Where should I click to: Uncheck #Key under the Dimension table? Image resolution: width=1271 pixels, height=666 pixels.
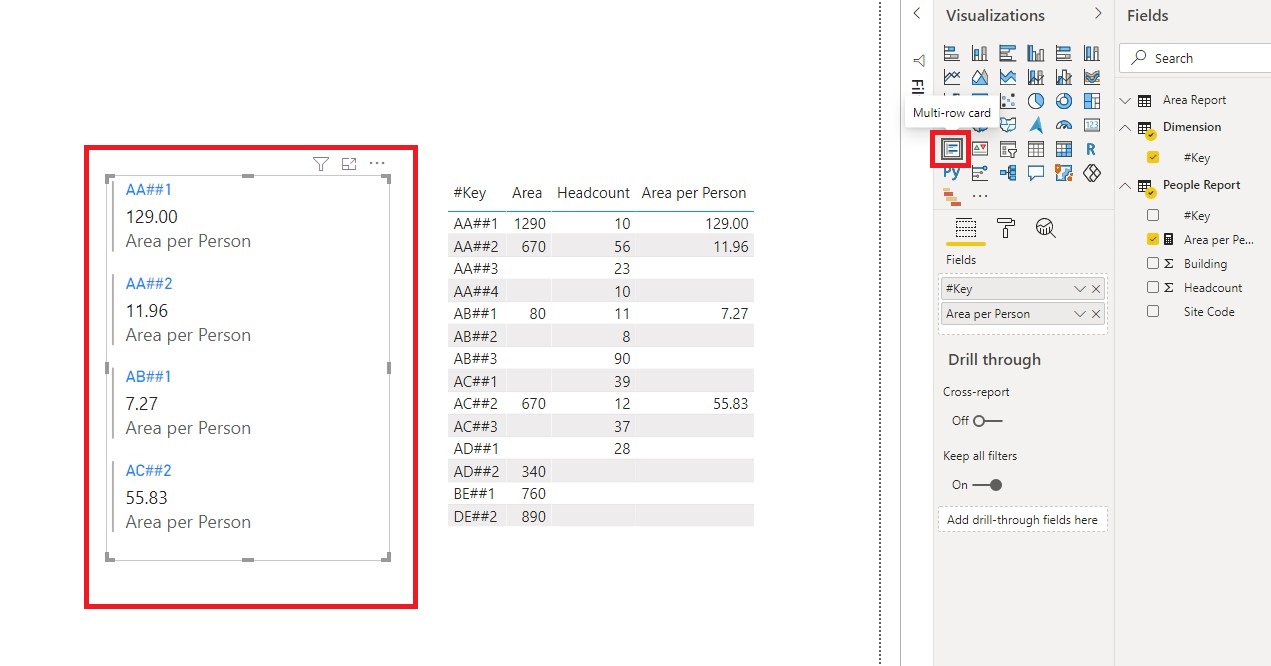click(1153, 157)
